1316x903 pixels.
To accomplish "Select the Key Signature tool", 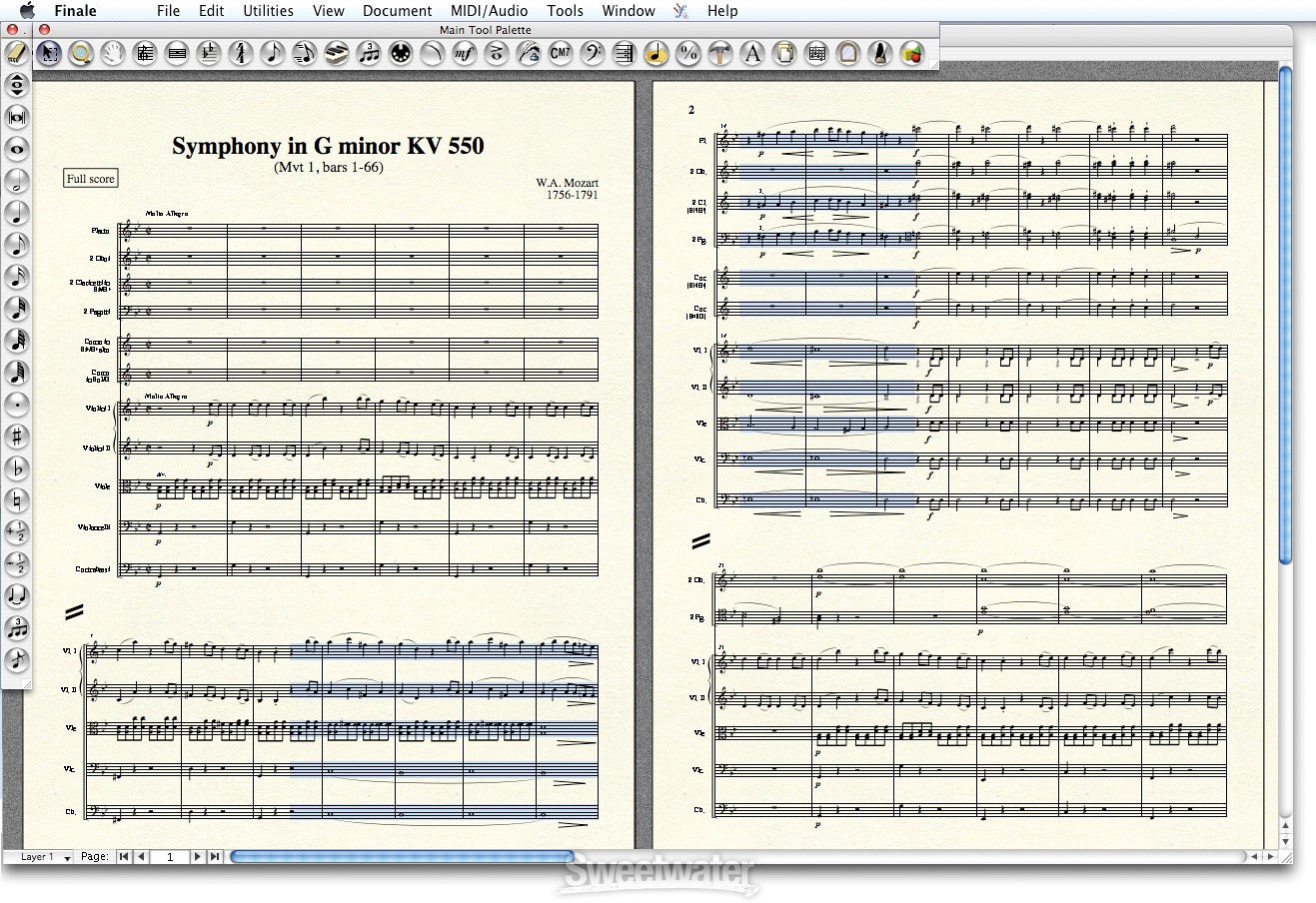I will 209,54.
